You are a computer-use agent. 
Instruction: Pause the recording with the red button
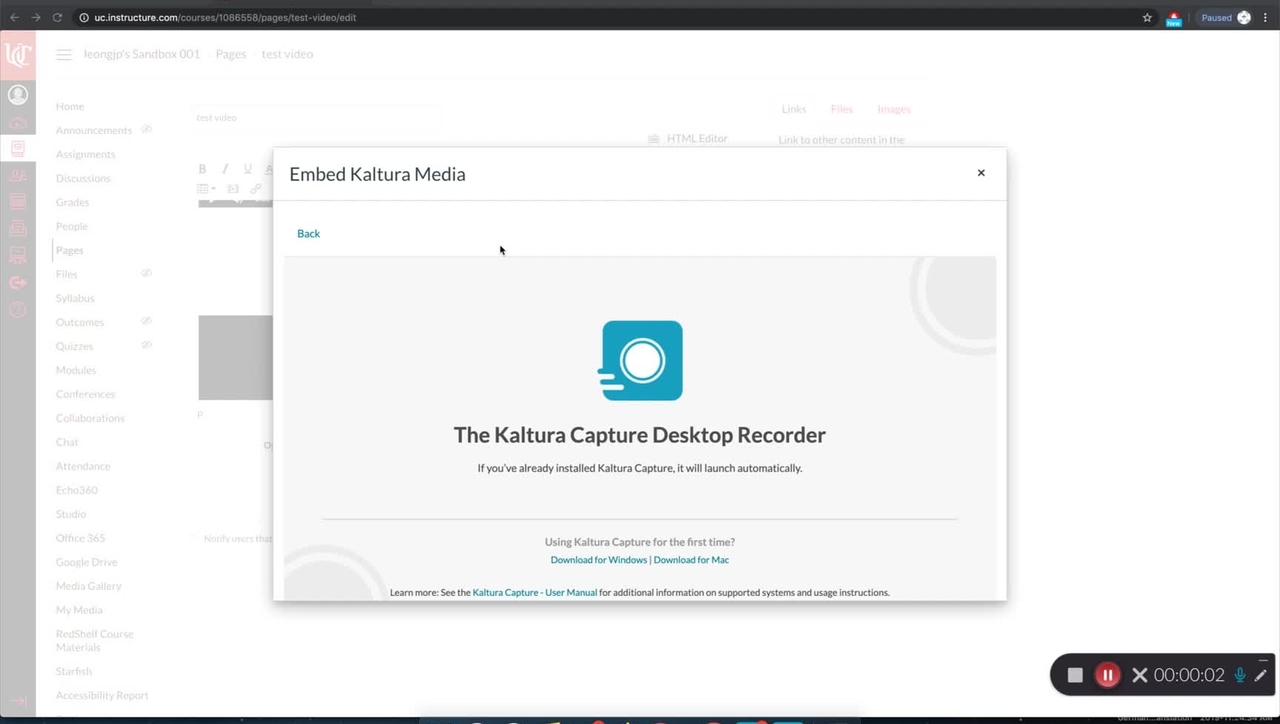click(1107, 675)
